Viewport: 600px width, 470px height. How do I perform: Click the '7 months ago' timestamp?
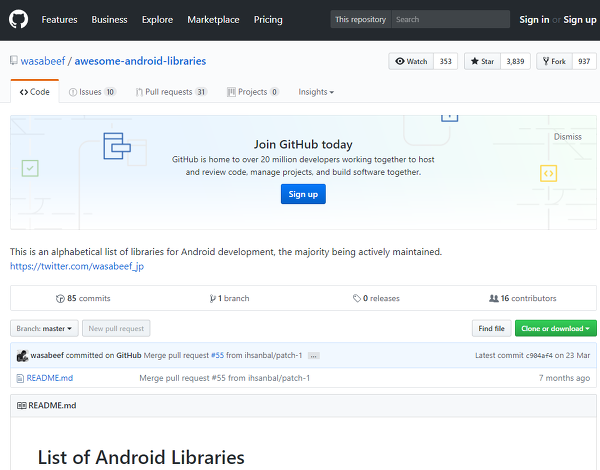564,378
